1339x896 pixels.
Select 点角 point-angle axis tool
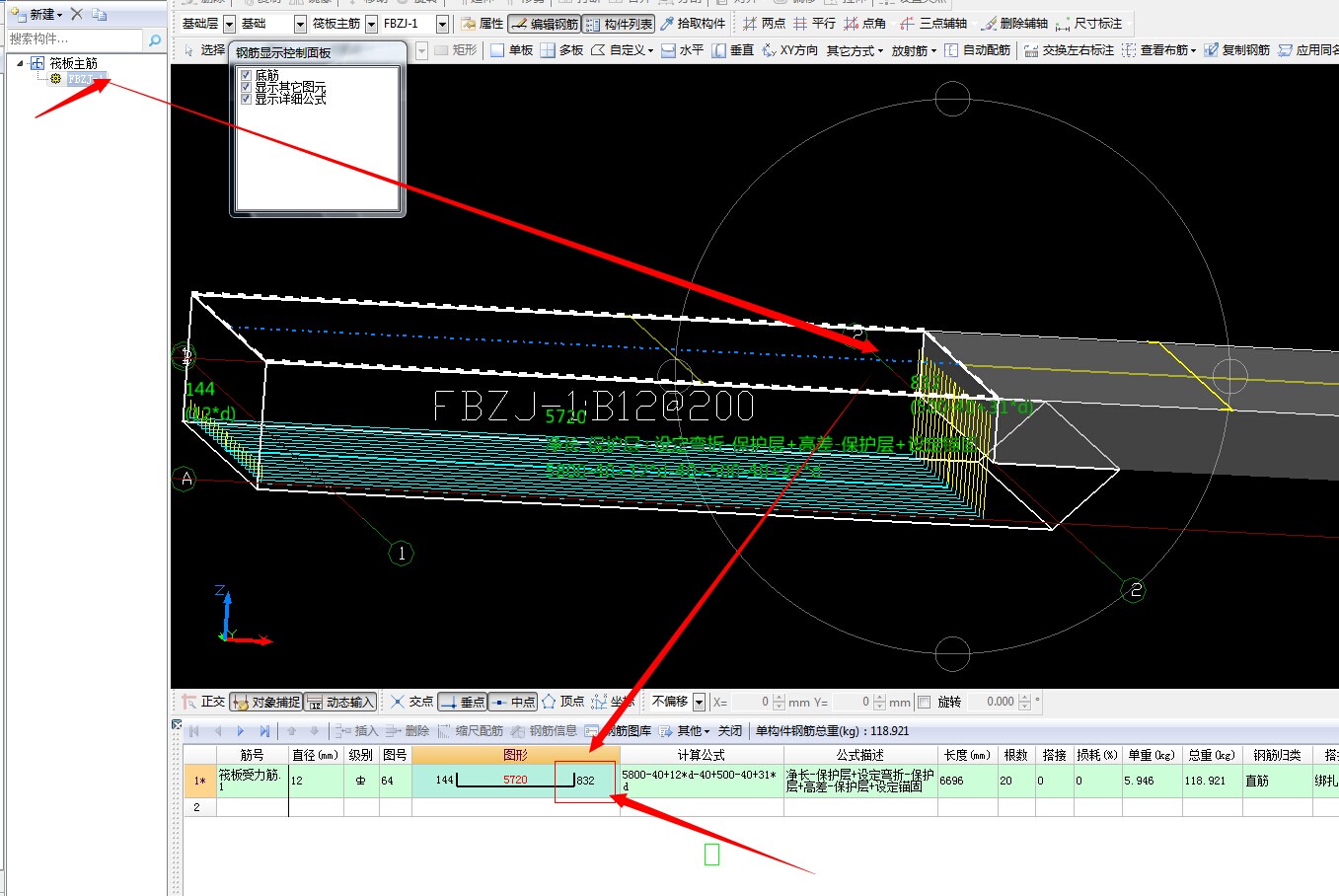[864, 24]
